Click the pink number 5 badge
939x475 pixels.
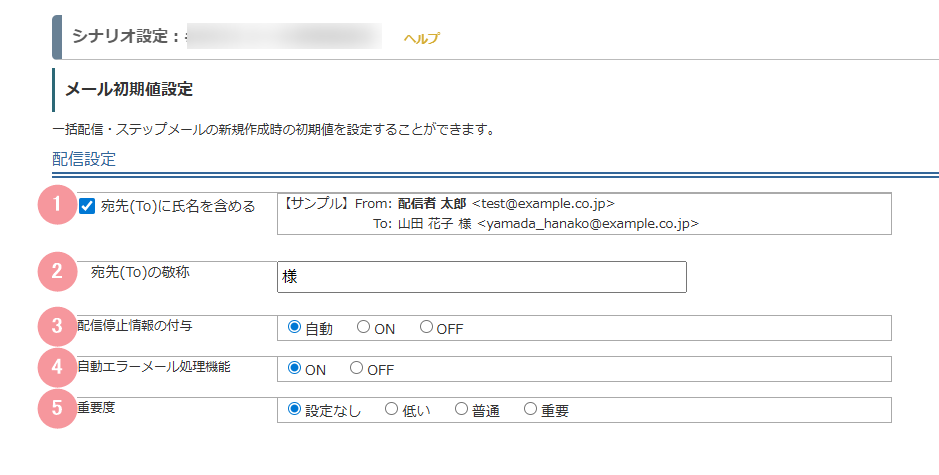coord(57,408)
